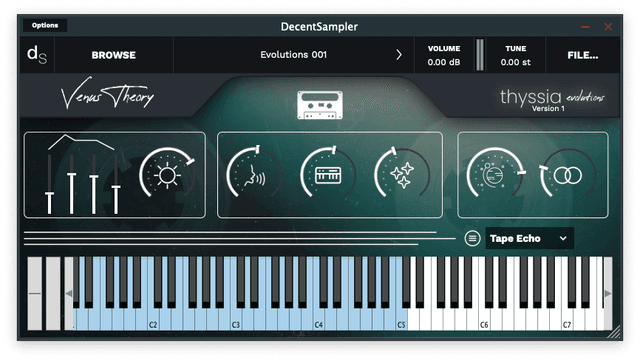
Task: Play the C3 key
Action: click(x=236, y=319)
